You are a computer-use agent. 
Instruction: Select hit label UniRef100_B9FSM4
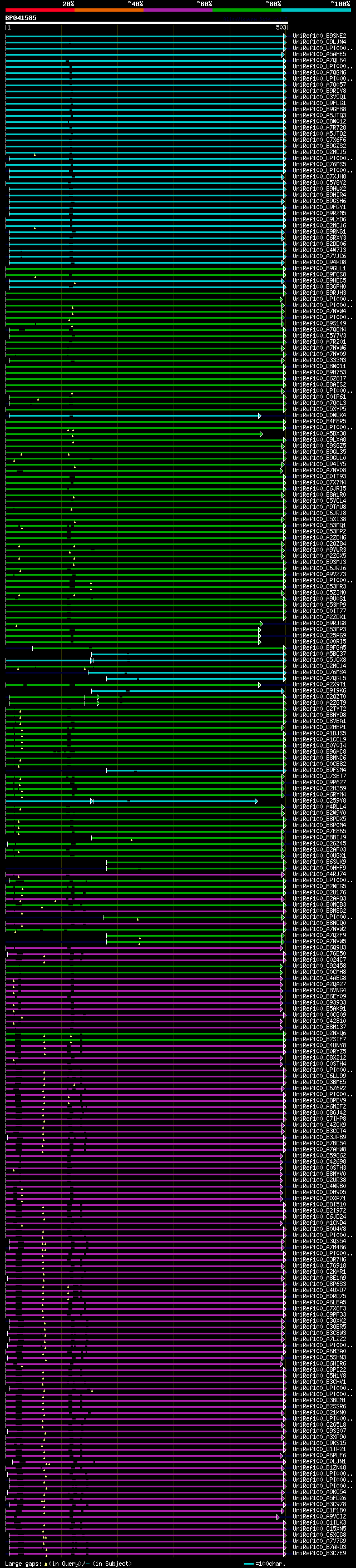point(319,770)
